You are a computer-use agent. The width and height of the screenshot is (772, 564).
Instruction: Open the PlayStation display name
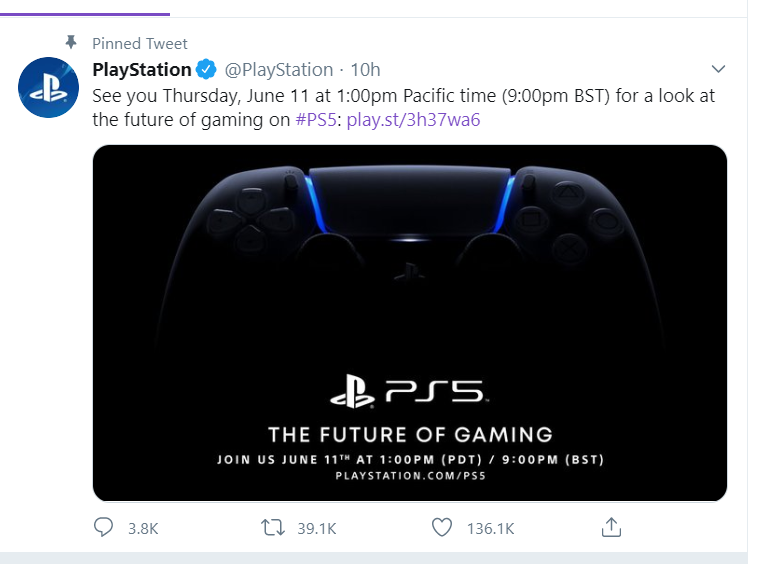point(142,70)
